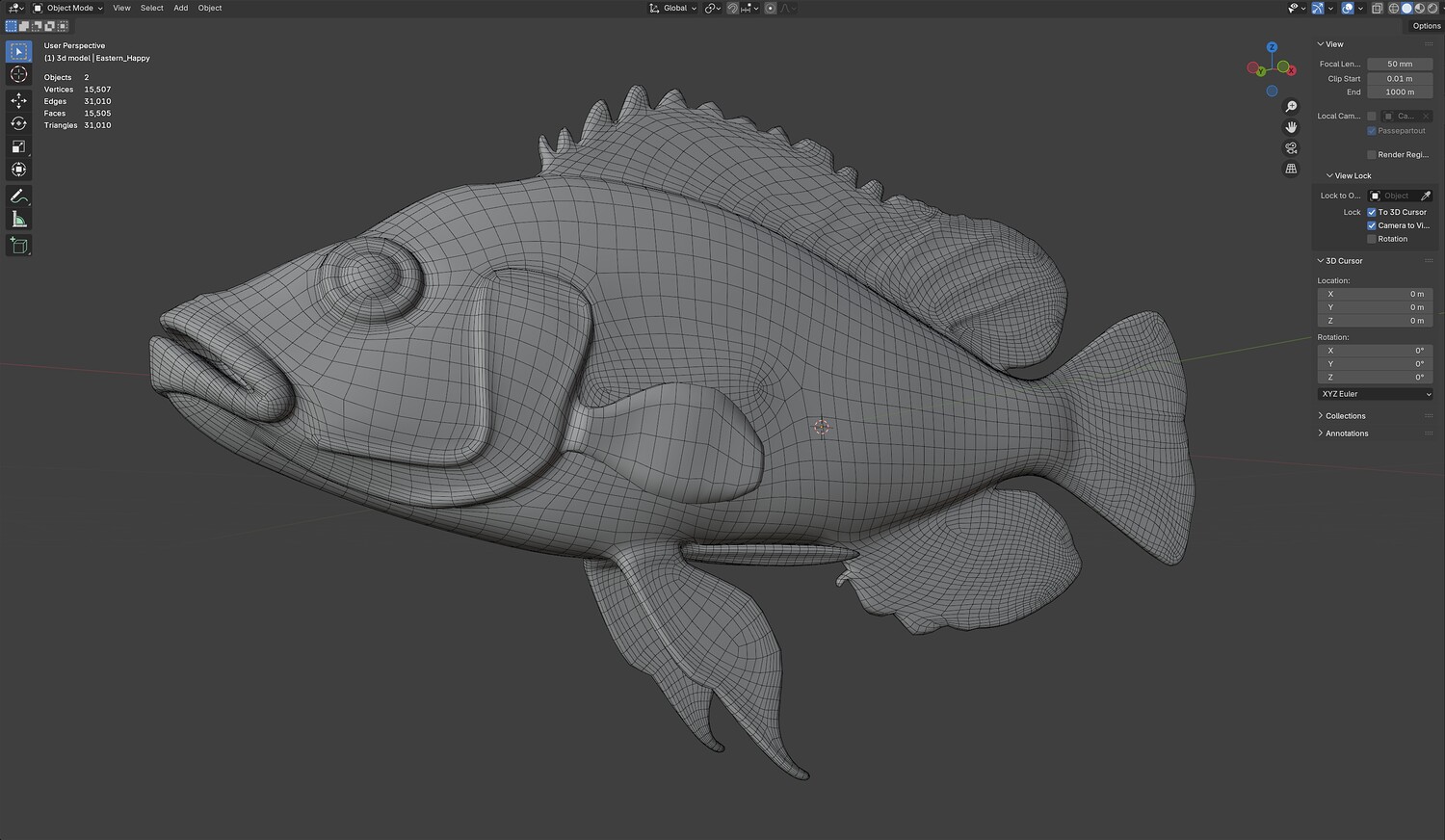Pick lock object with the eyedropper

click(x=1427, y=196)
